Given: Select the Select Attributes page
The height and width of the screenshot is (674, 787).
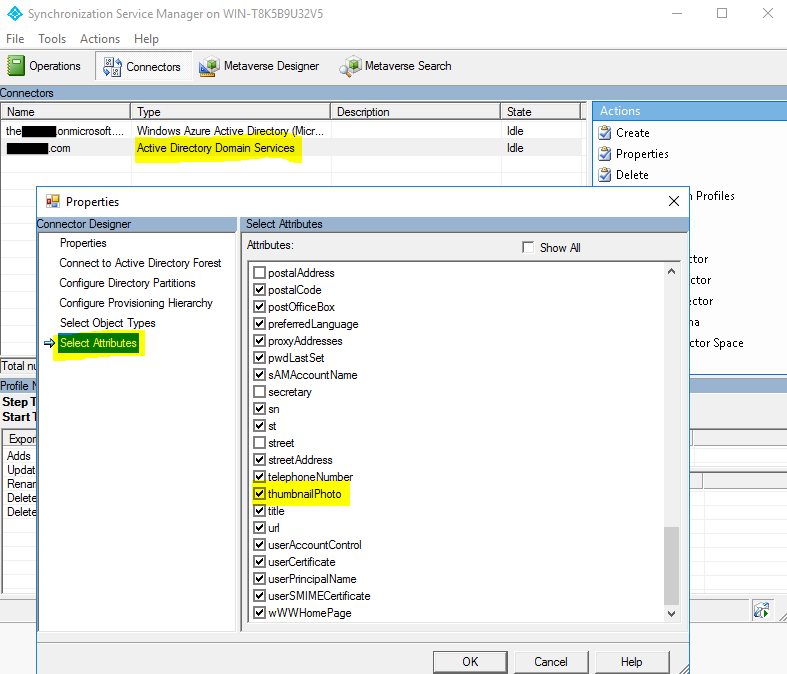Looking at the screenshot, I should (98, 343).
